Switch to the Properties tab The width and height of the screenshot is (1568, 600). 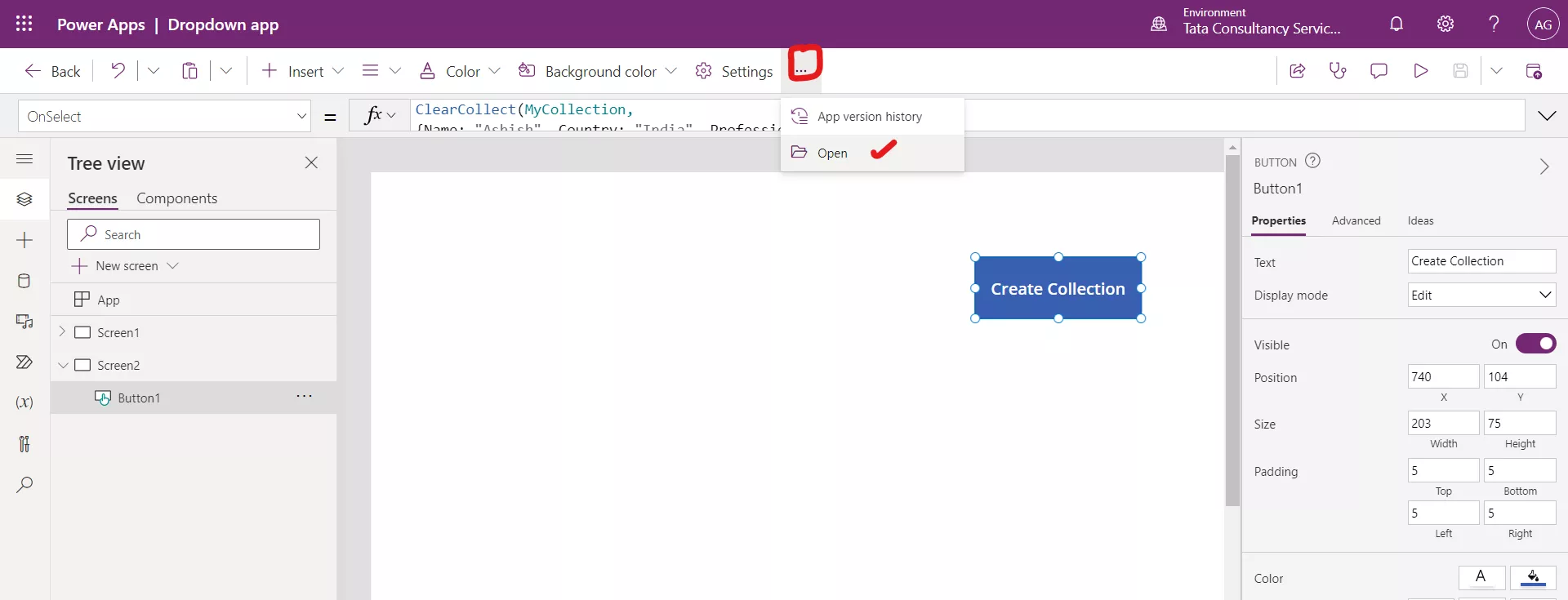tap(1278, 220)
